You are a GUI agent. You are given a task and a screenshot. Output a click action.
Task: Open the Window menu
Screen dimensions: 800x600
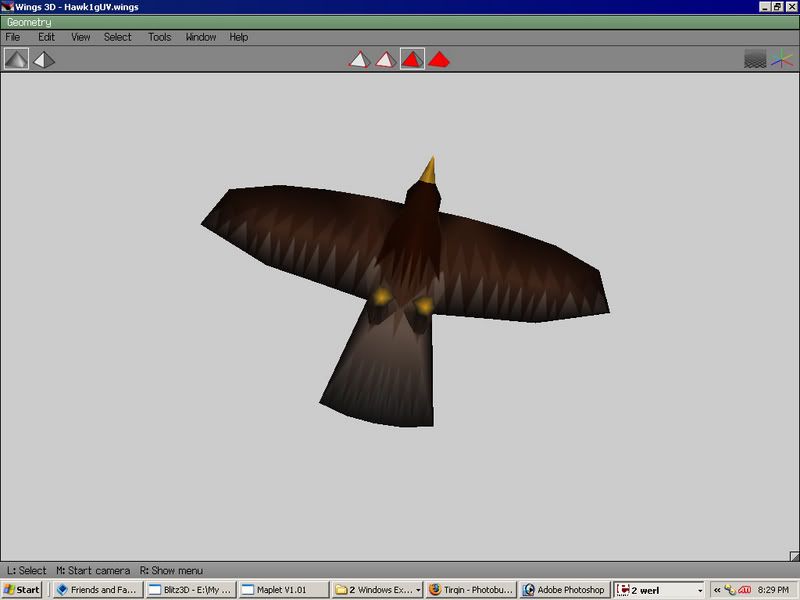[x=201, y=37]
